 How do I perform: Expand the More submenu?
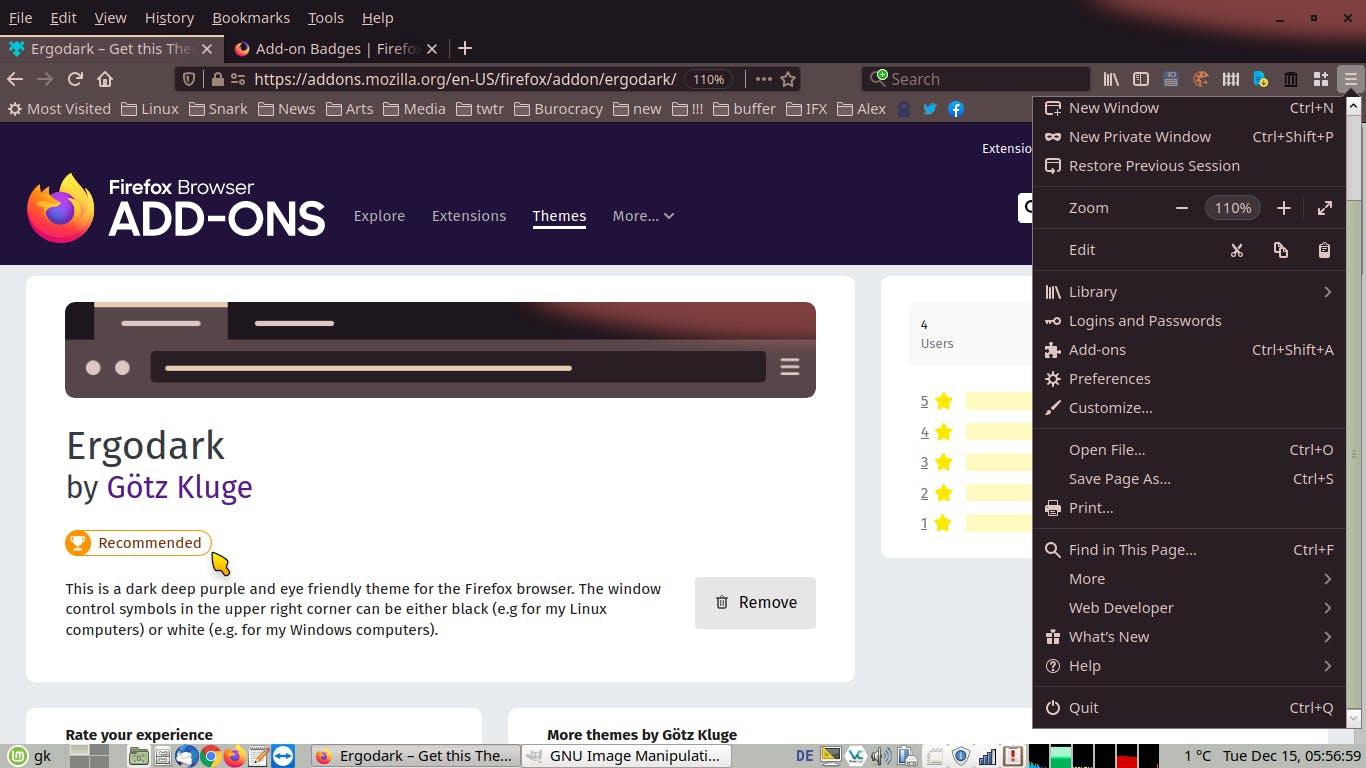pos(1189,579)
